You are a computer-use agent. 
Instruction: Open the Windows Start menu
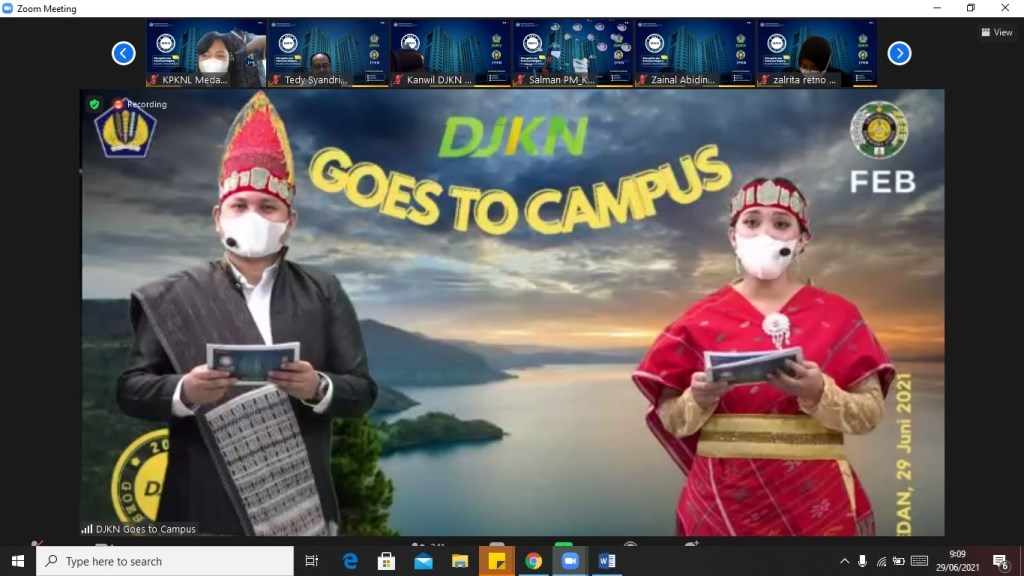[x=19, y=561]
